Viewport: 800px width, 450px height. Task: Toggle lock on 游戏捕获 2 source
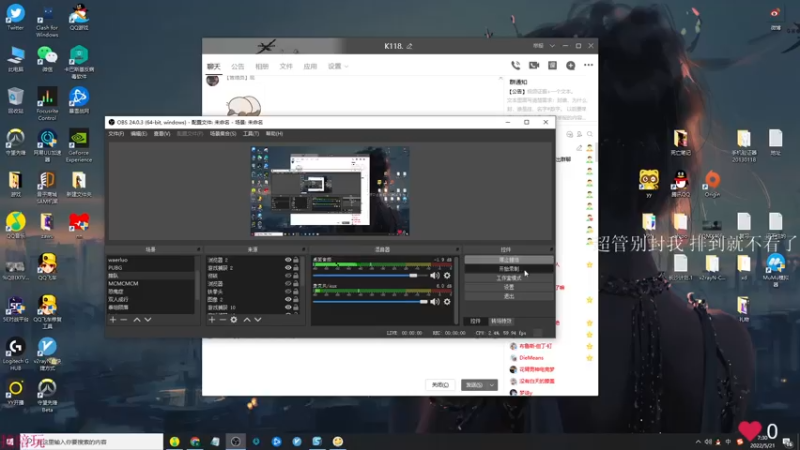tap(296, 268)
